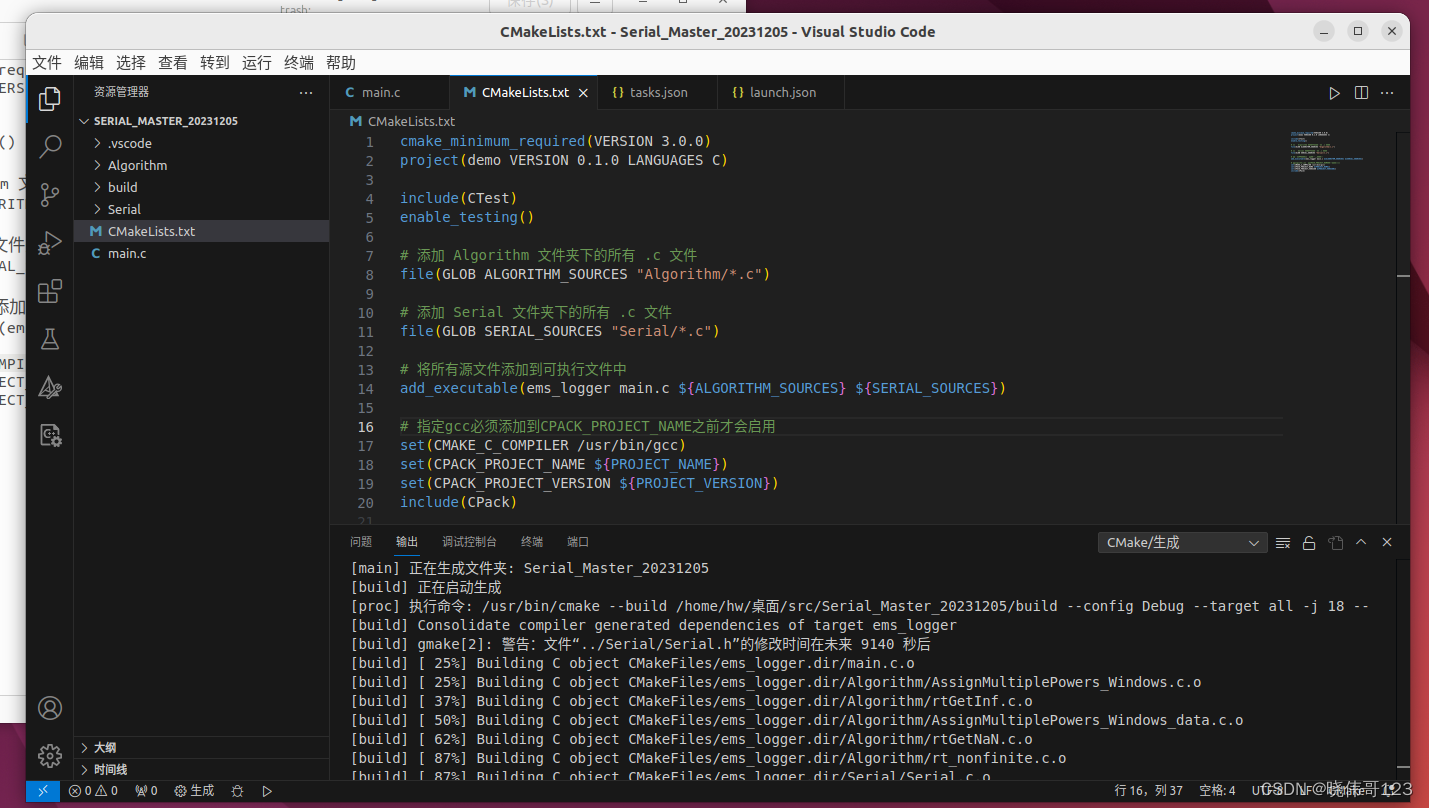Open the 运行 menu

(x=257, y=63)
